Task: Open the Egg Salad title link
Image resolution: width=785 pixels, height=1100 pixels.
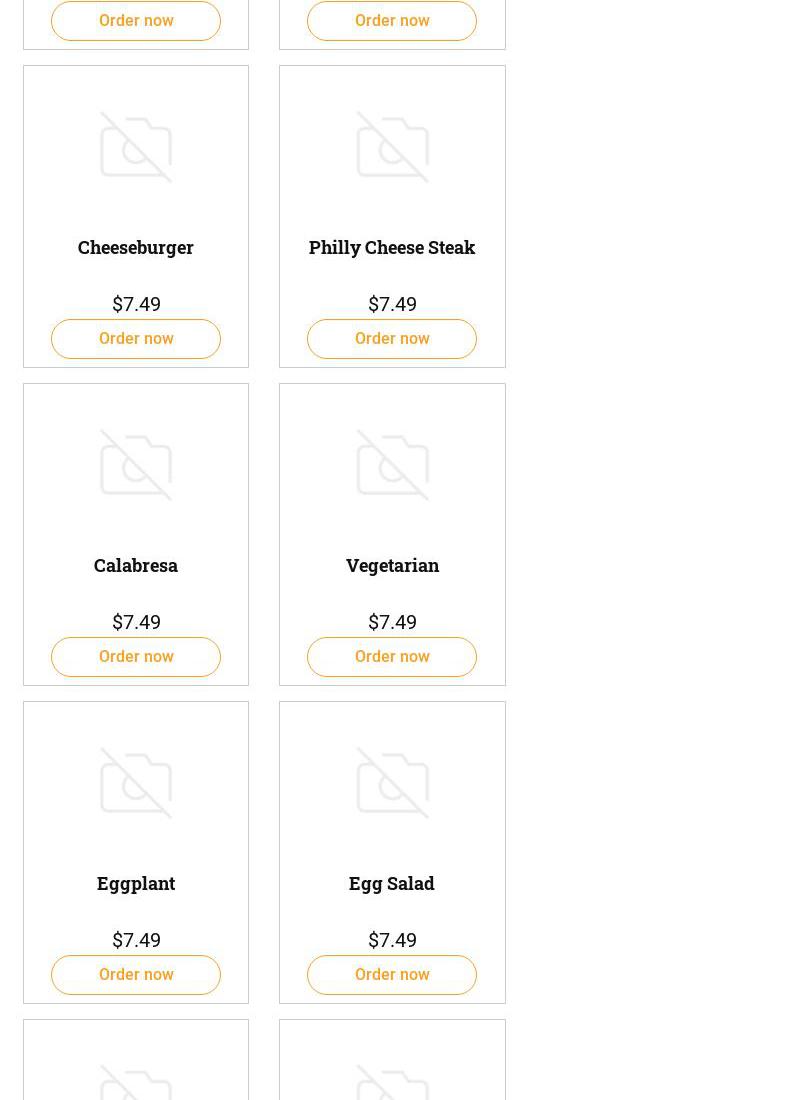Action: pos(392,883)
